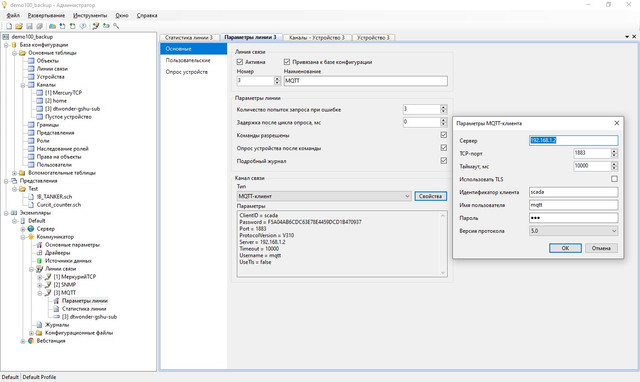Click the Пароль input field

click(573, 218)
